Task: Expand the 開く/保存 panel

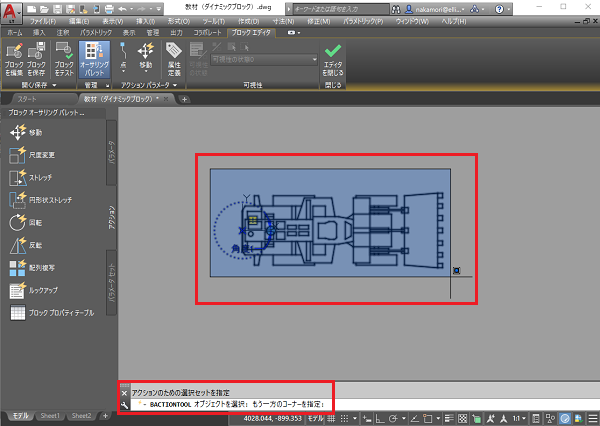Action: 39,85
